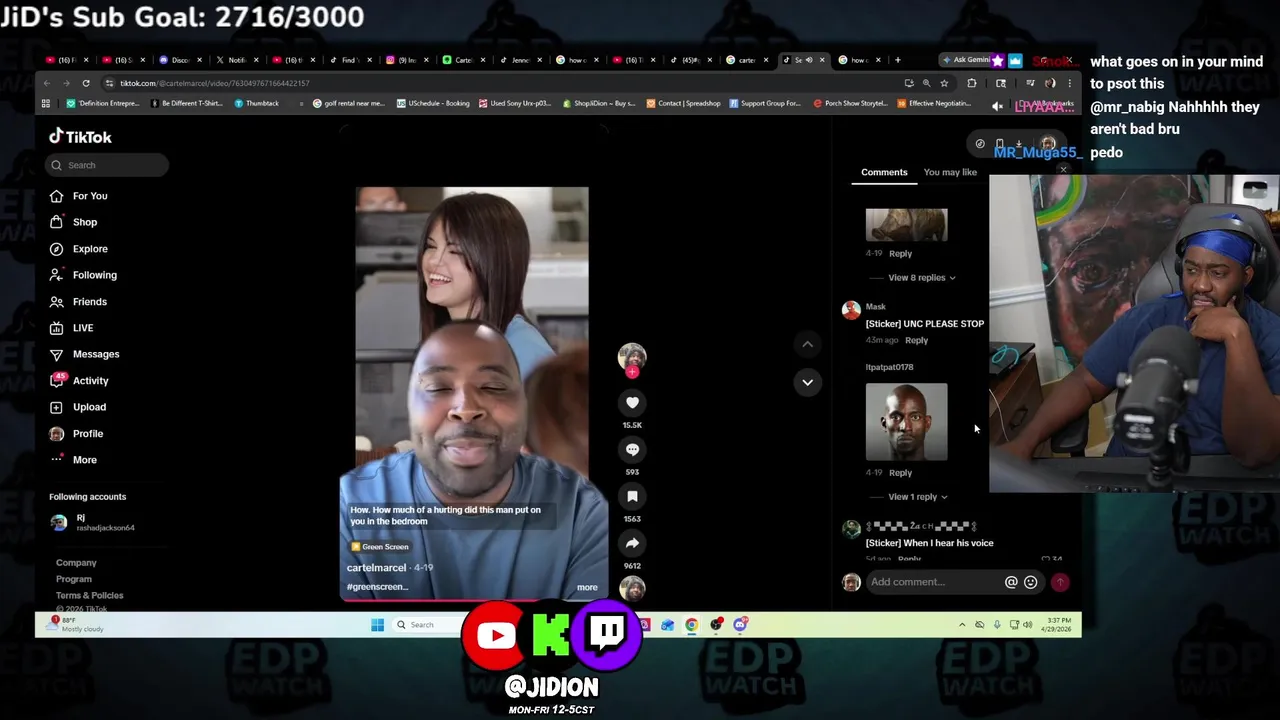Image resolution: width=1280 pixels, height=720 pixels.
Task: Go to the previous video
Action: point(807,344)
